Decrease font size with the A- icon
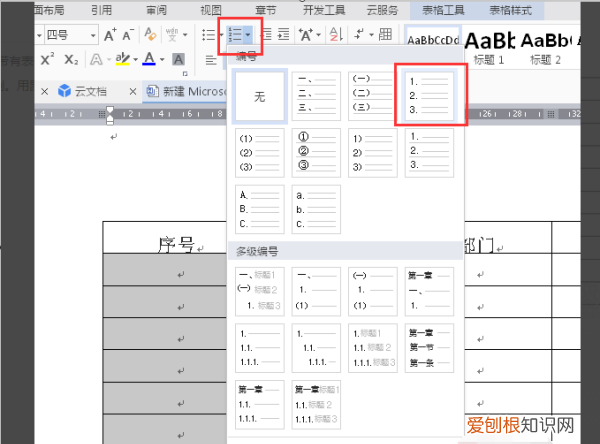Viewport: 600px width, 444px height. tap(128, 35)
